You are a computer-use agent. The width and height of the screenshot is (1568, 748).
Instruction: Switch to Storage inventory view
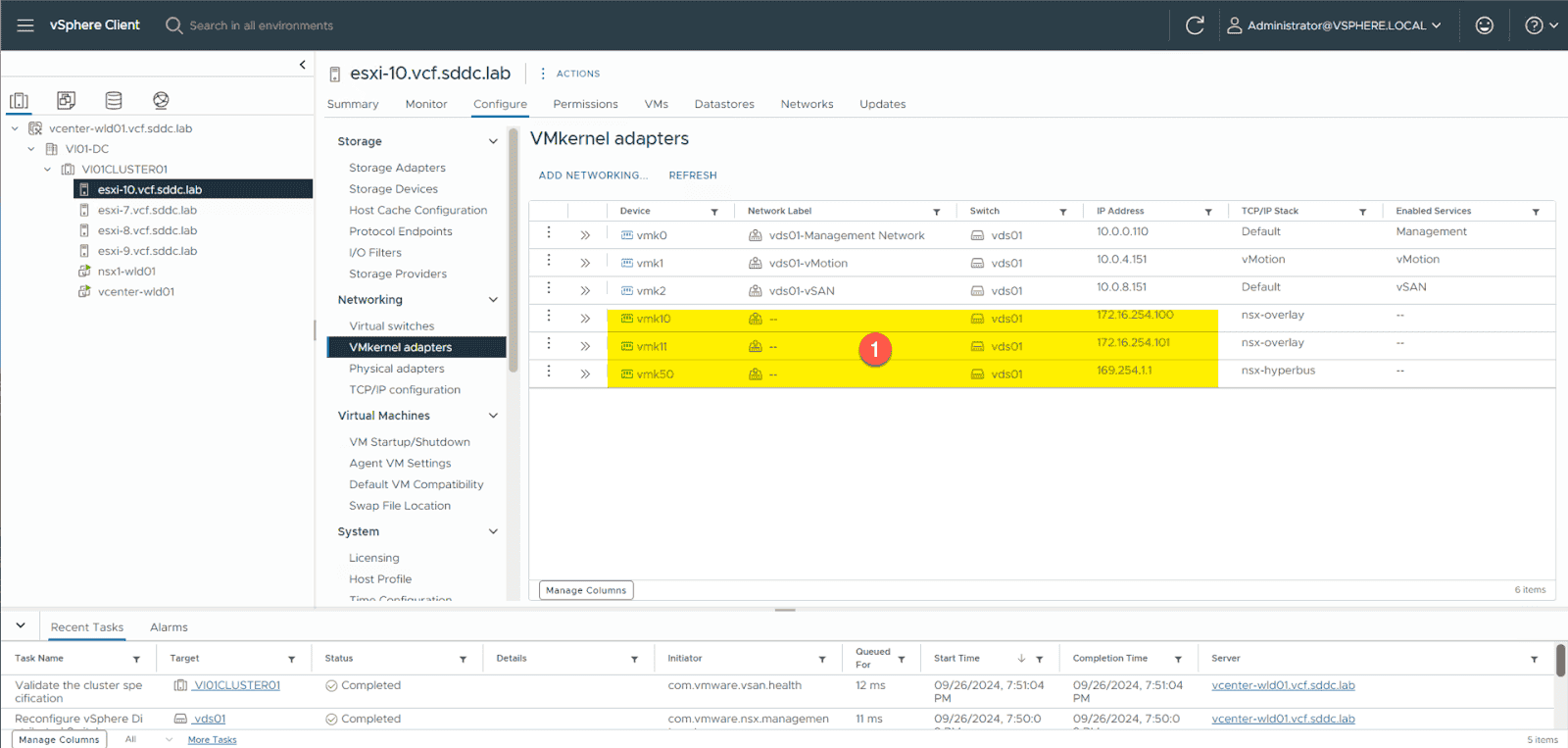click(114, 100)
